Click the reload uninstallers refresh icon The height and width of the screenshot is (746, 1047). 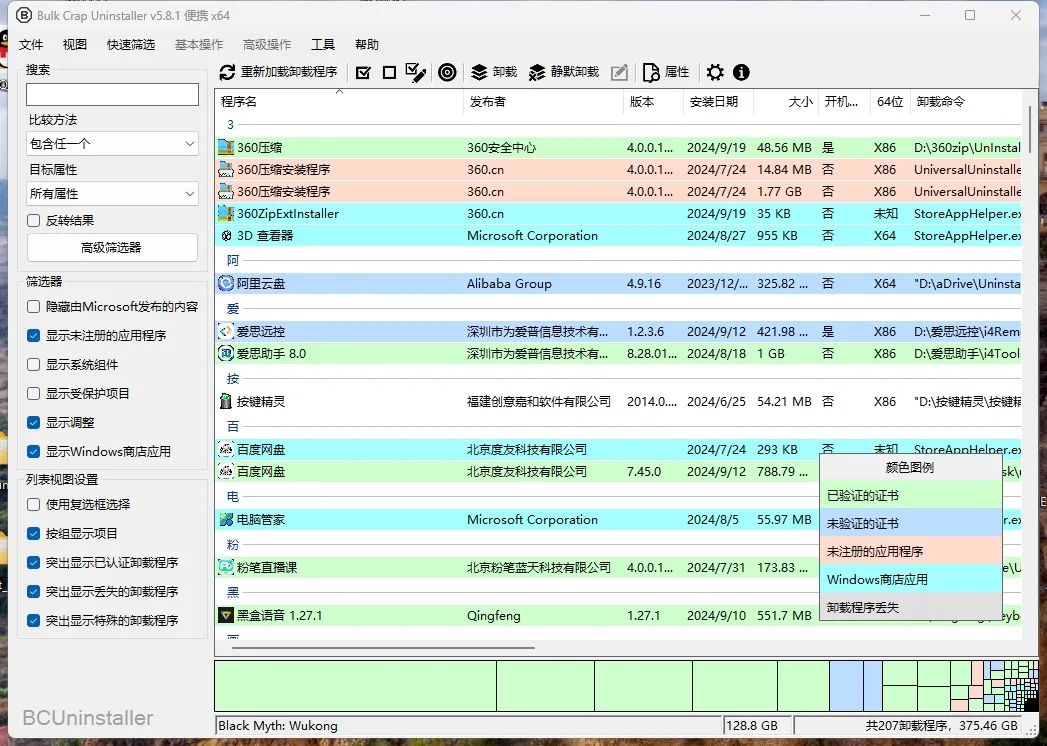(x=228, y=72)
